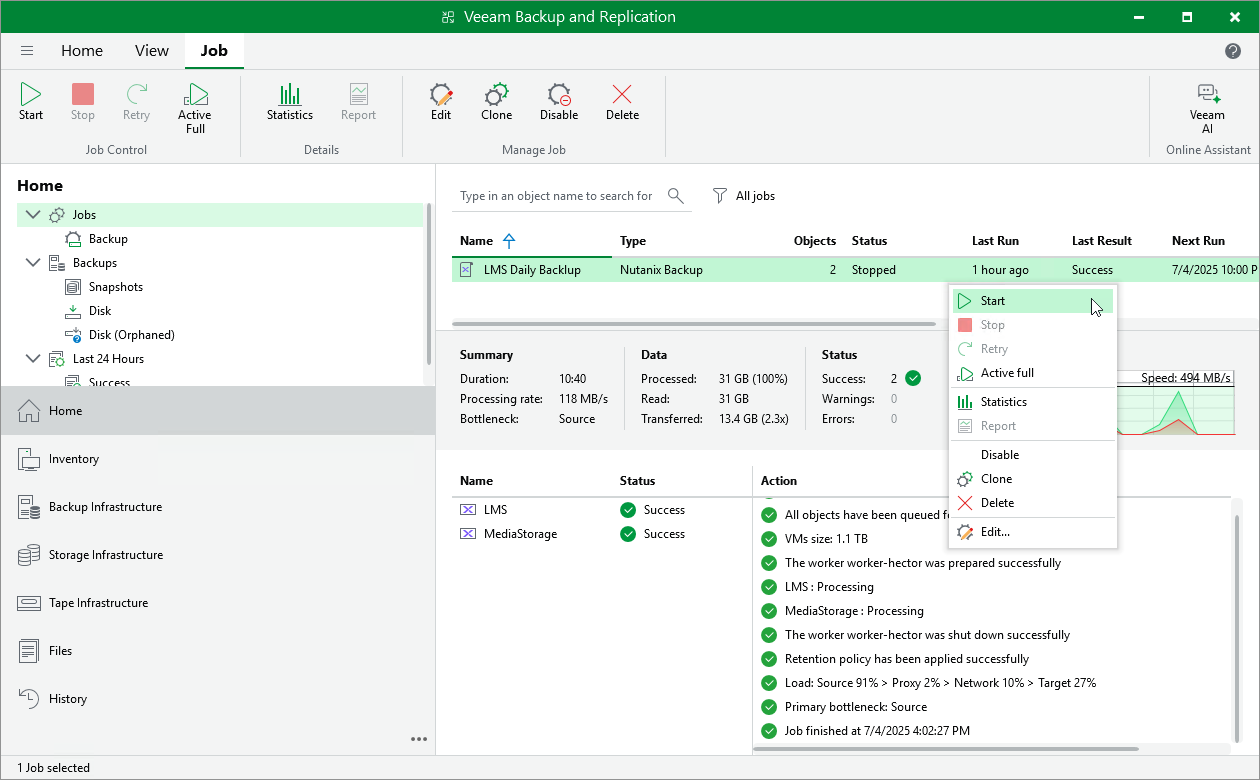
Task: Open the help question mark icon
Action: pyautogui.click(x=1233, y=51)
